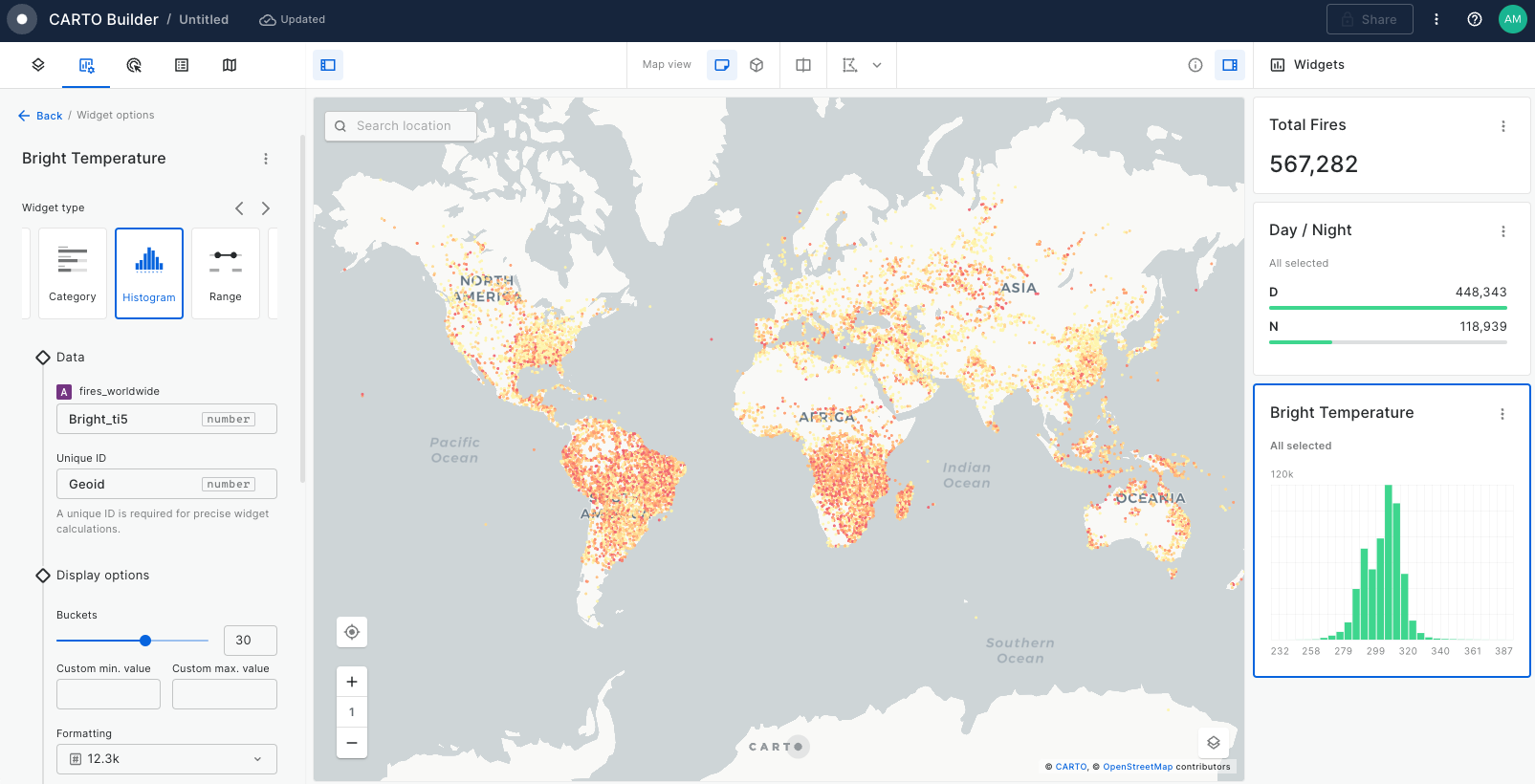Select the Category widget type
The height and width of the screenshot is (784, 1535).
pyautogui.click(x=73, y=273)
